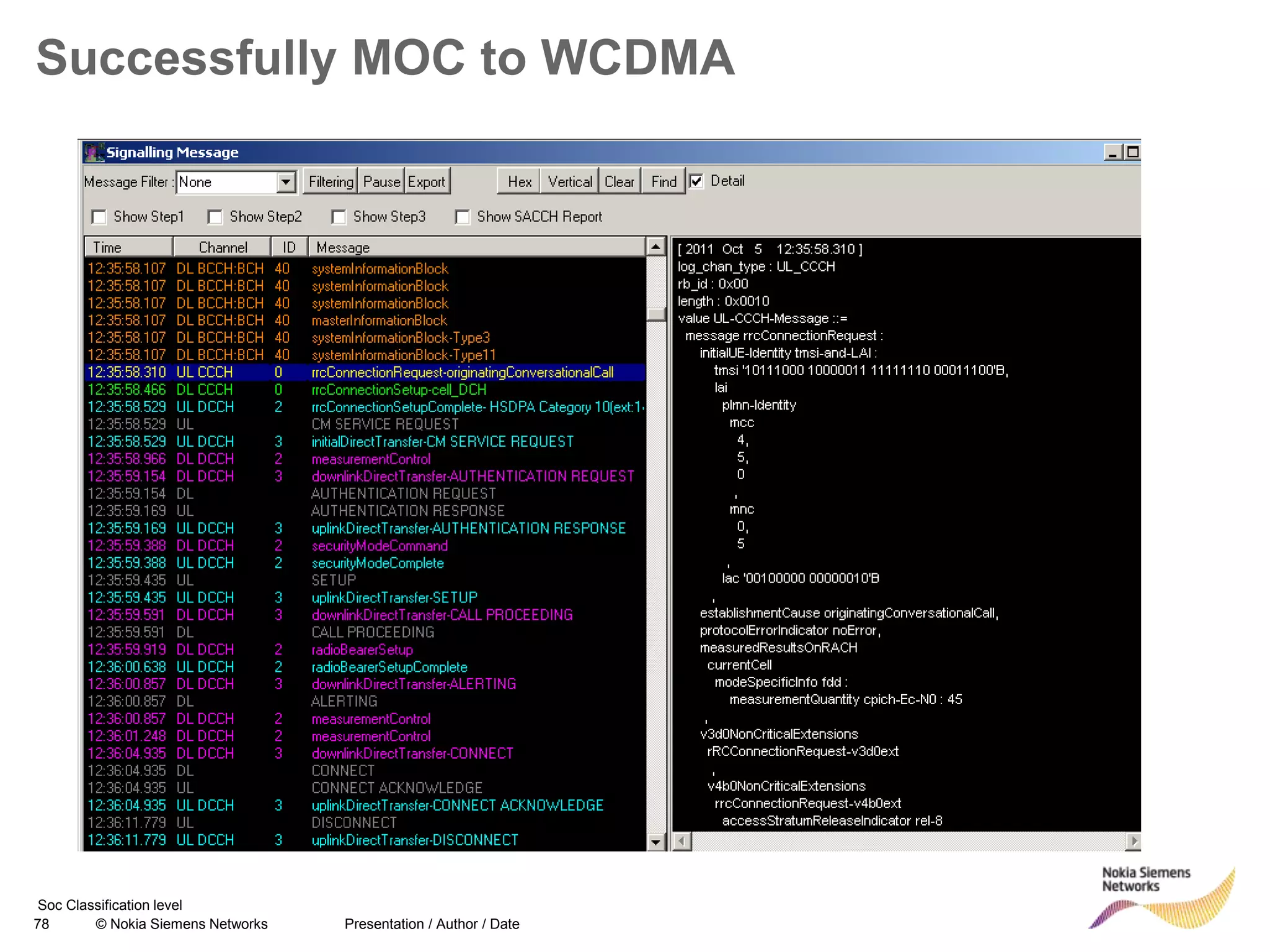Click establishmentCause originatingConversationalCall detail line

coord(849,613)
